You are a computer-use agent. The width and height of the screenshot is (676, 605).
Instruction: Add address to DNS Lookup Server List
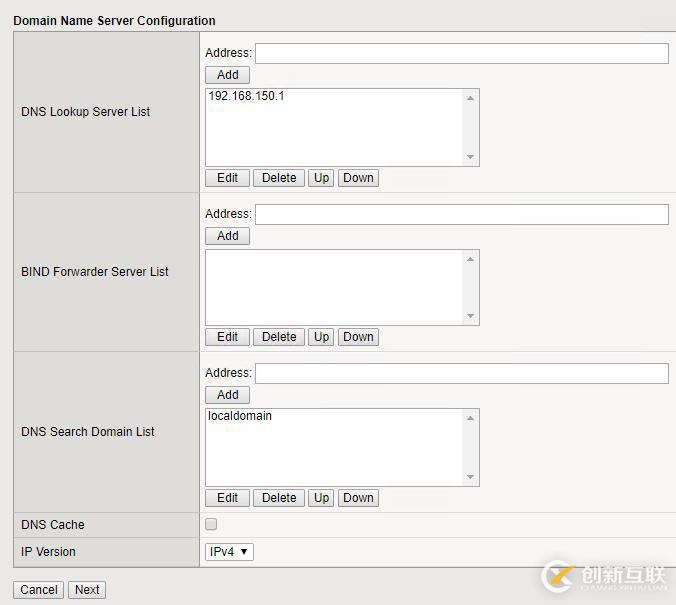coord(228,74)
